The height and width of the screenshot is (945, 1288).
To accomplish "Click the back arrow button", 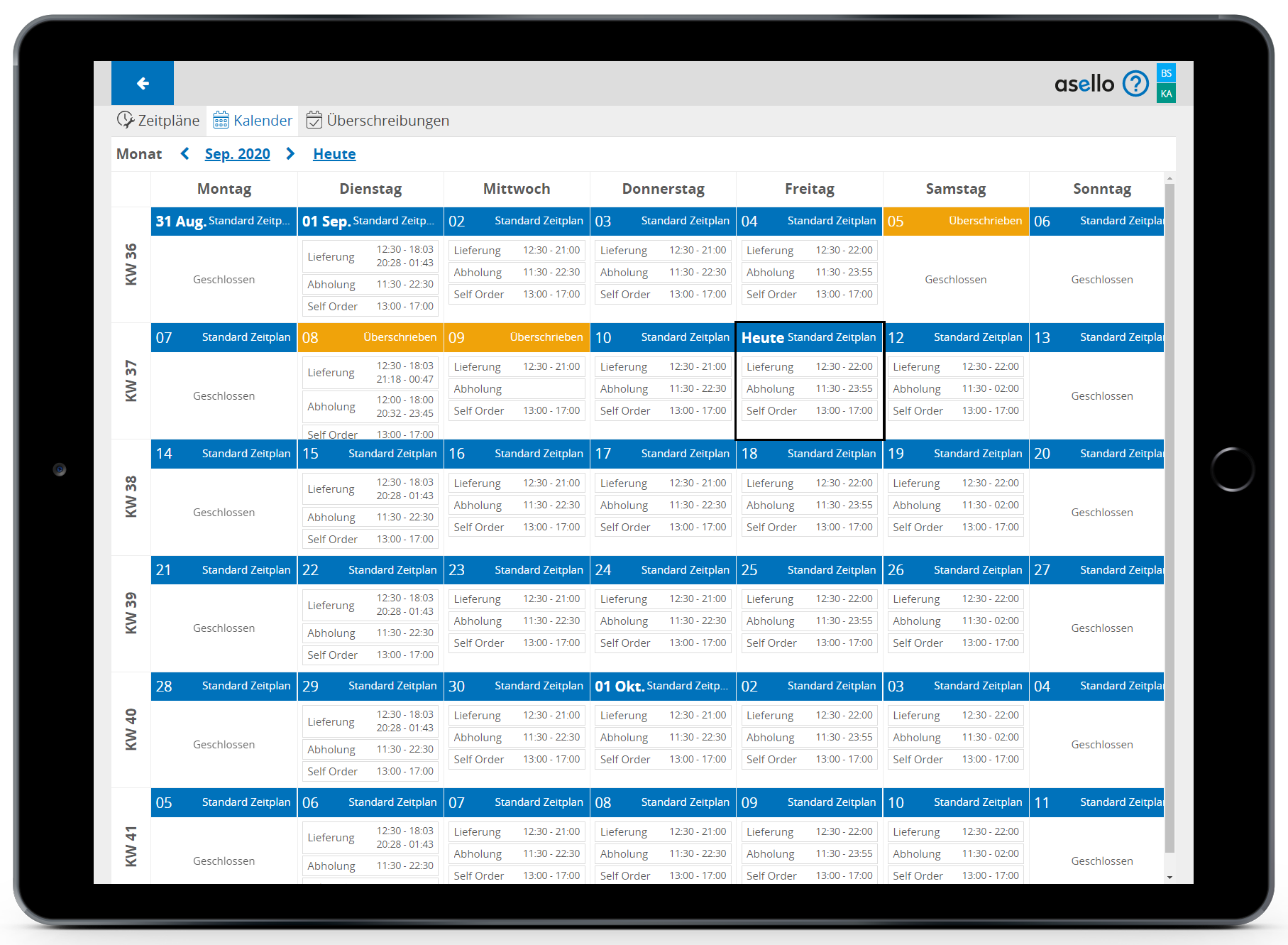I will (x=143, y=84).
